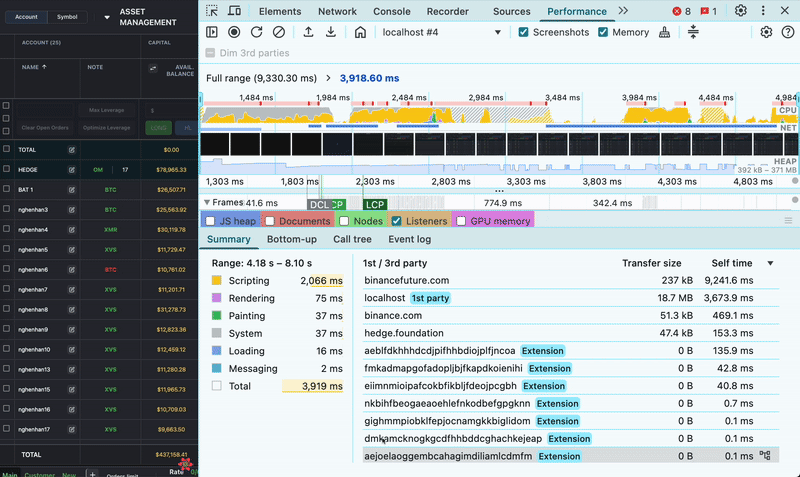Clear the current performance recording
Viewport: 800px width, 477px height.
coord(279,32)
